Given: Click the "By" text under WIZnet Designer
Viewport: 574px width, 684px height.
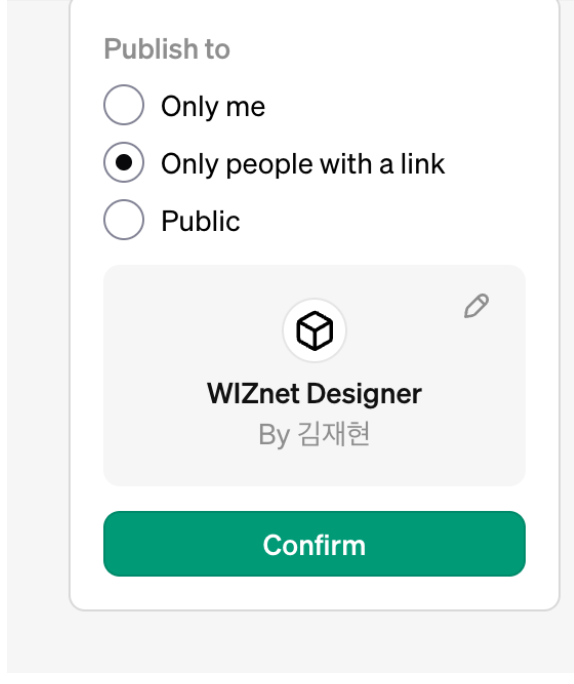Looking at the screenshot, I should [274, 435].
